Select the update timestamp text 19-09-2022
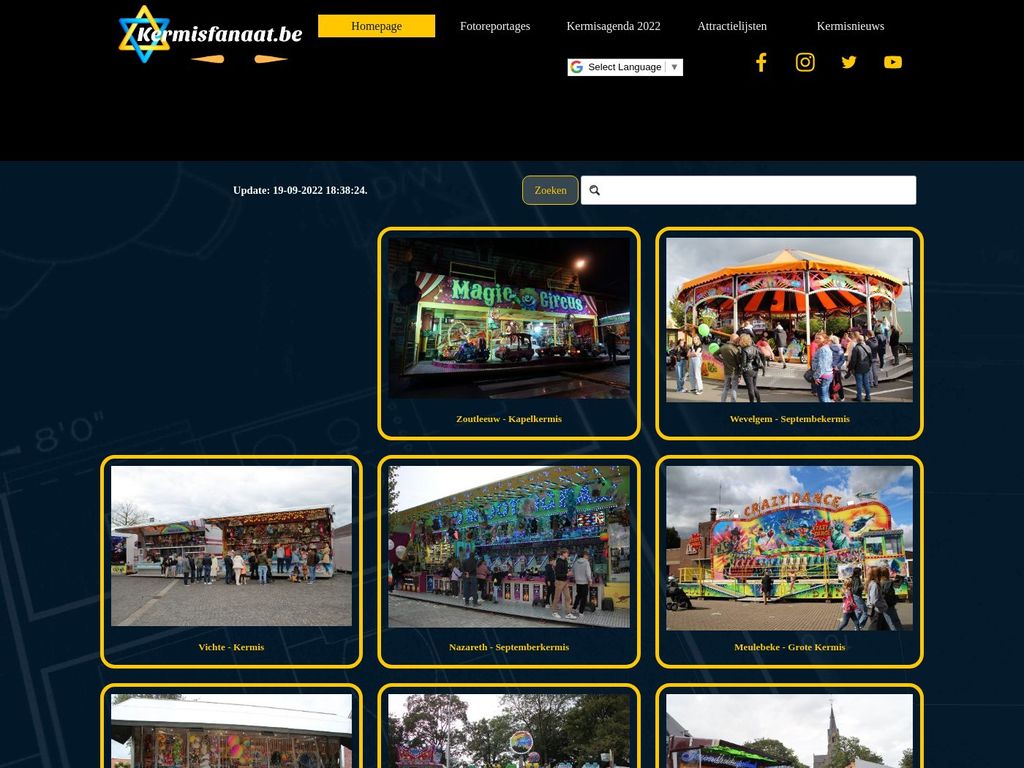 [298, 190]
